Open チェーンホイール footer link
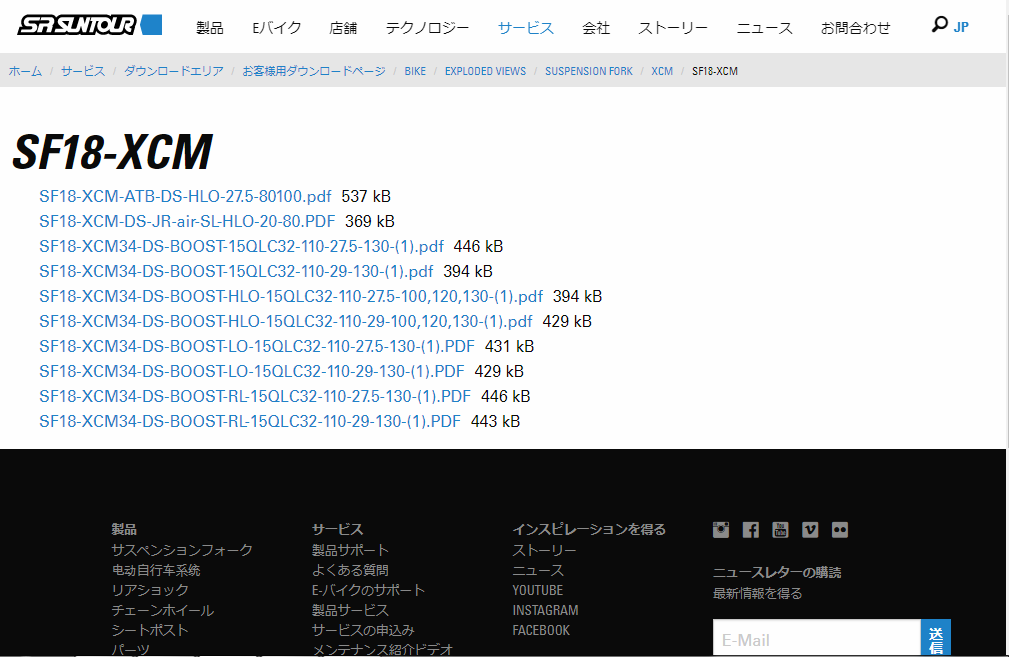 pos(163,610)
